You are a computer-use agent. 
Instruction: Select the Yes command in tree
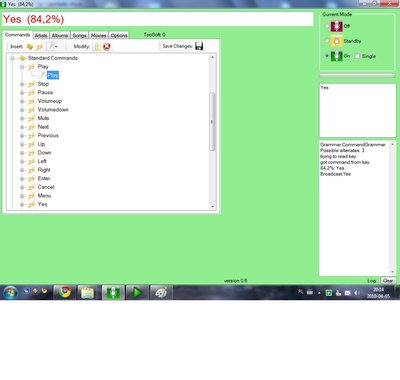click(x=42, y=204)
